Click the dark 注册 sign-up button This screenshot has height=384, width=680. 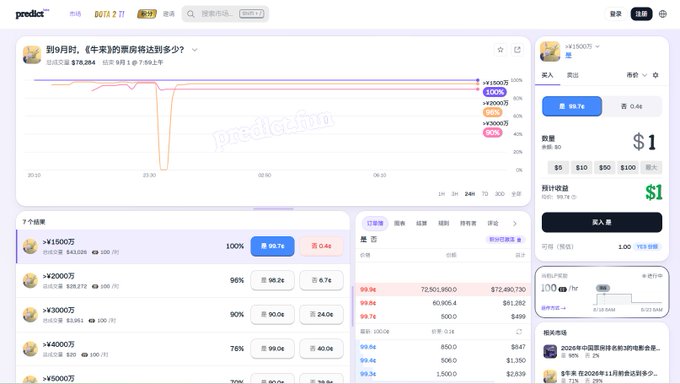coord(641,14)
